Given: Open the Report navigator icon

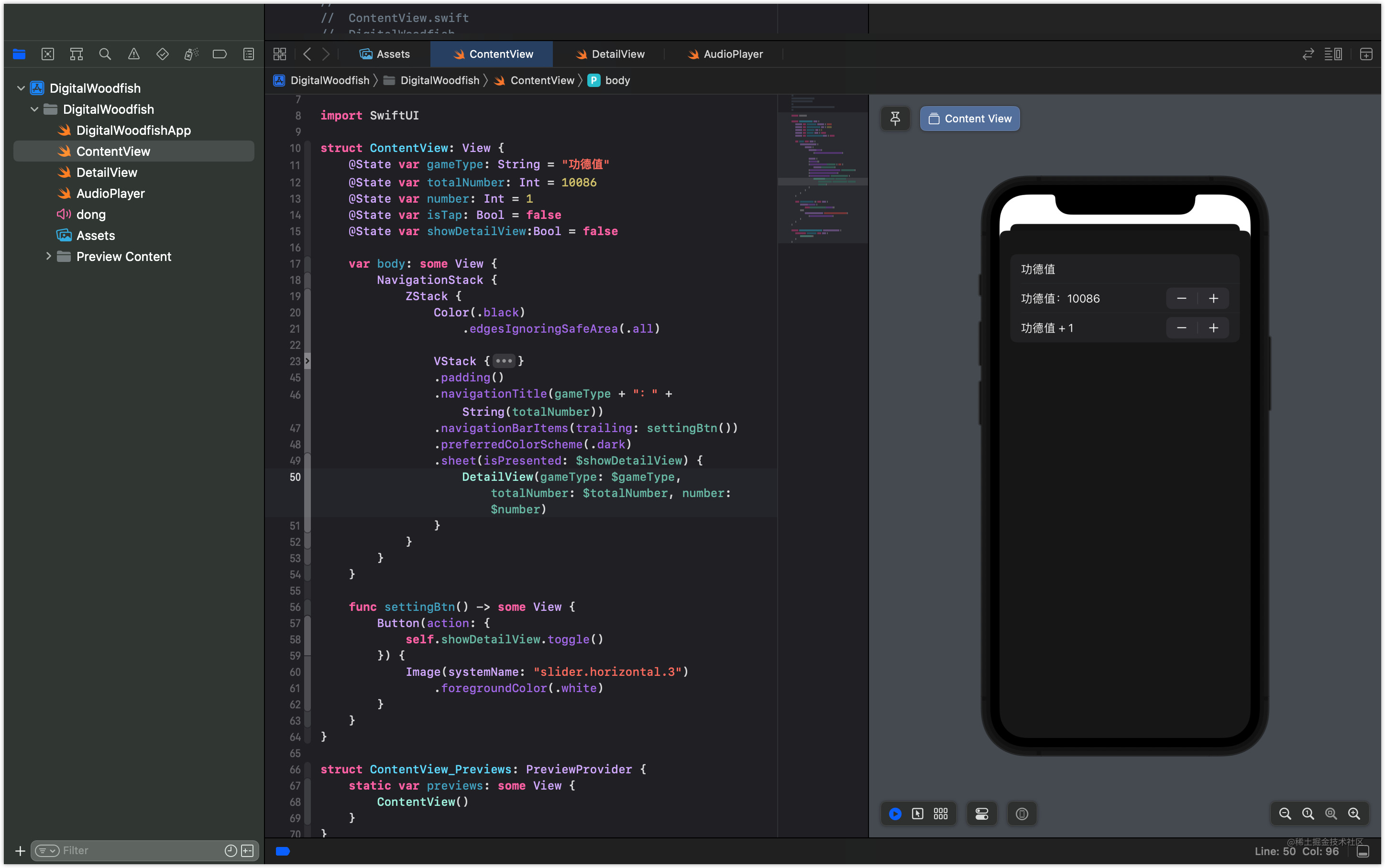Looking at the screenshot, I should [x=249, y=54].
